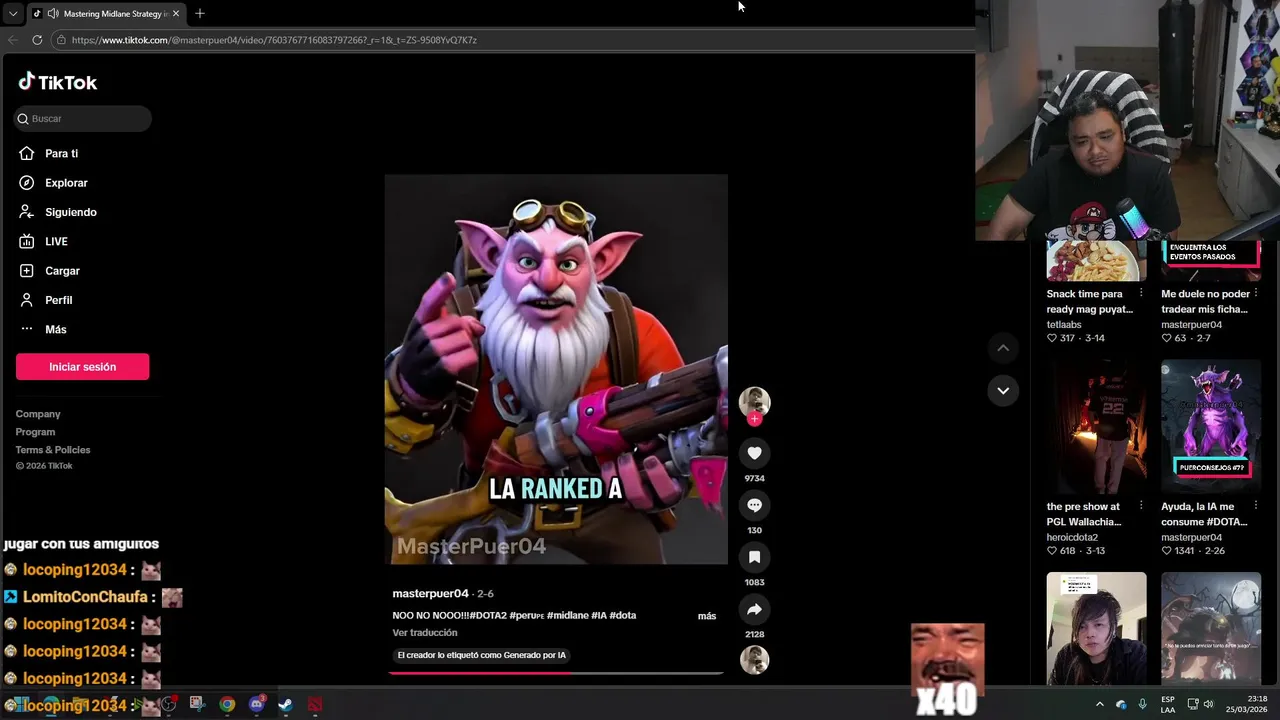Expand the Company footer section
This screenshot has width=1280, height=720.
38,414
